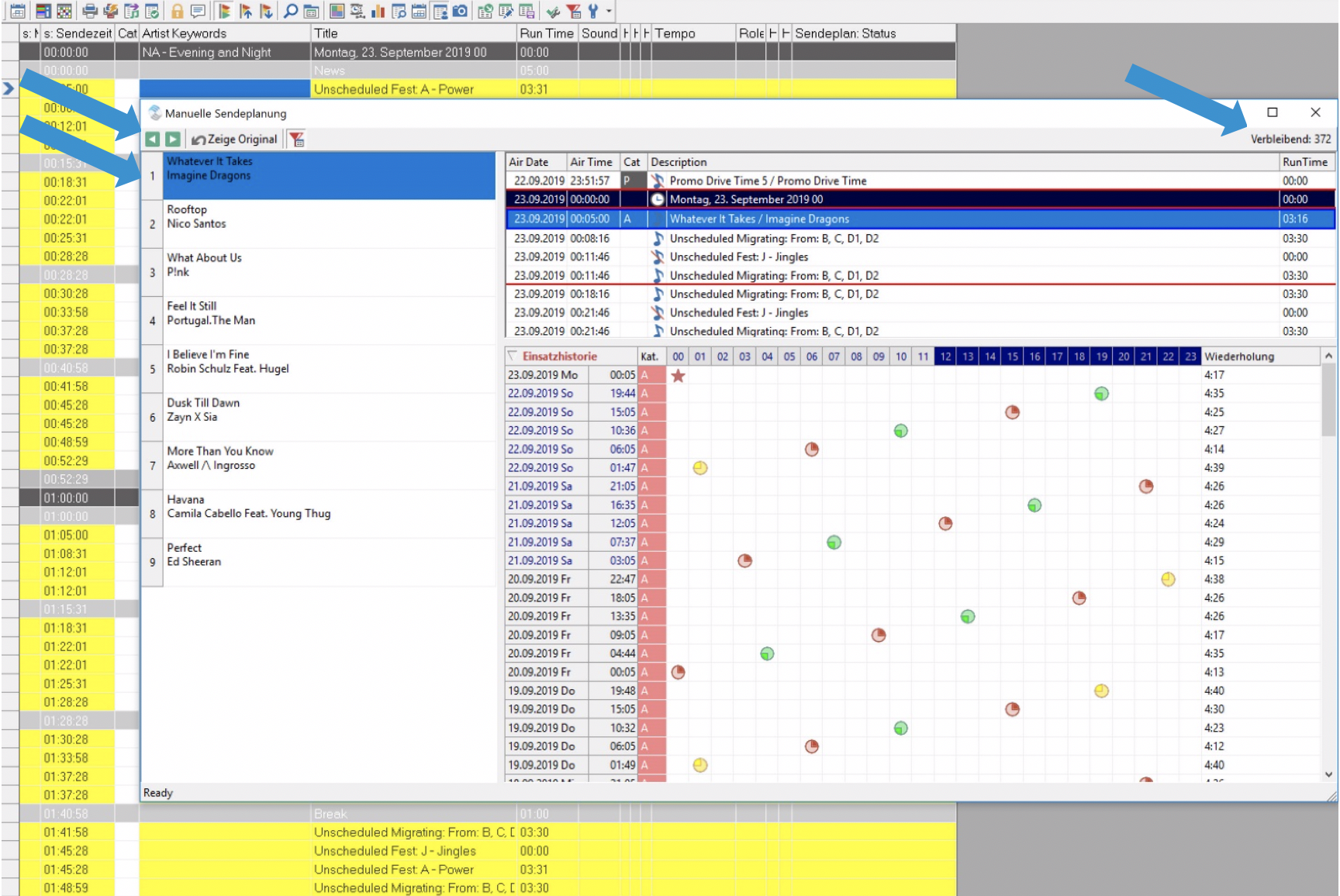Click the color-striped list view icon
The image size is (1340, 896).
[x=43, y=11]
